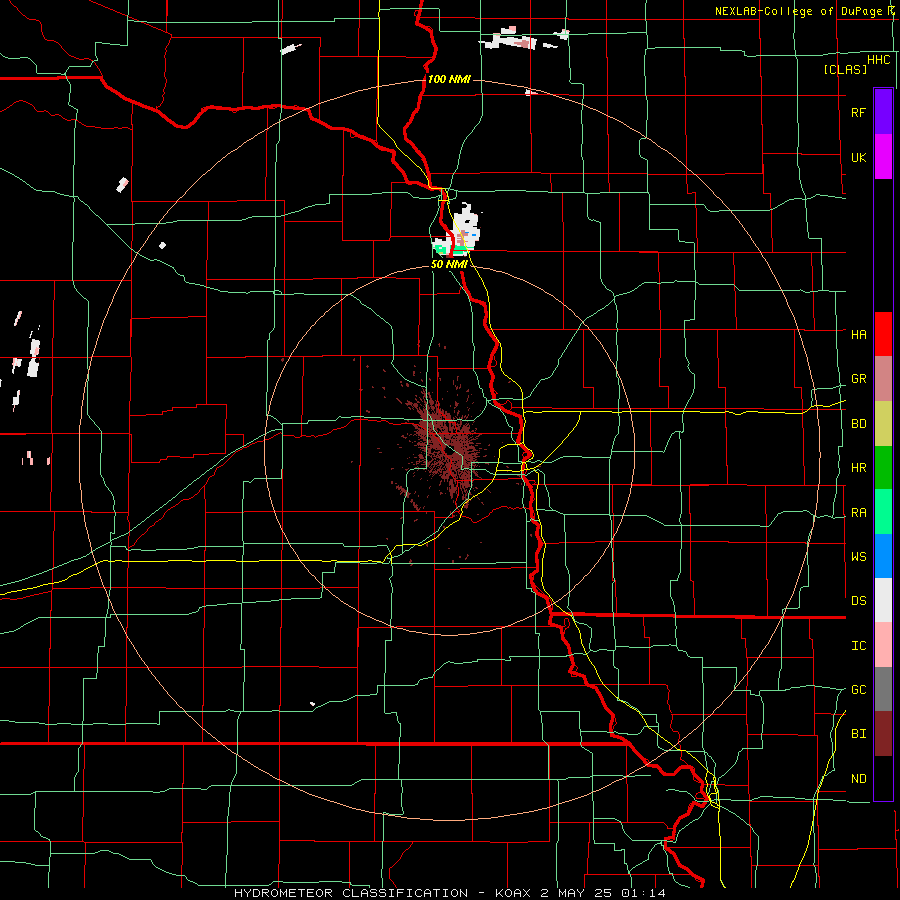
Task: Click the ND black legend swatch
Action: [883, 778]
